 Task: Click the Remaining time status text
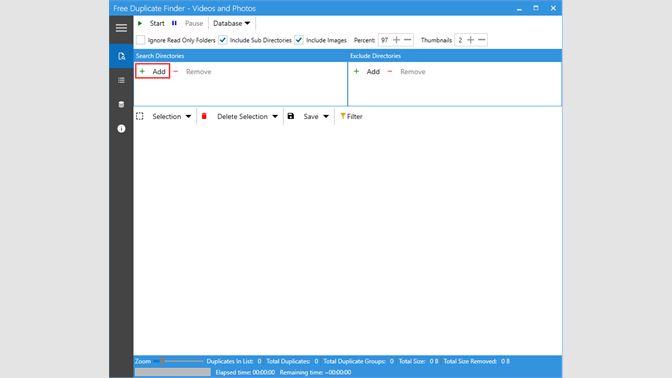tap(315, 372)
